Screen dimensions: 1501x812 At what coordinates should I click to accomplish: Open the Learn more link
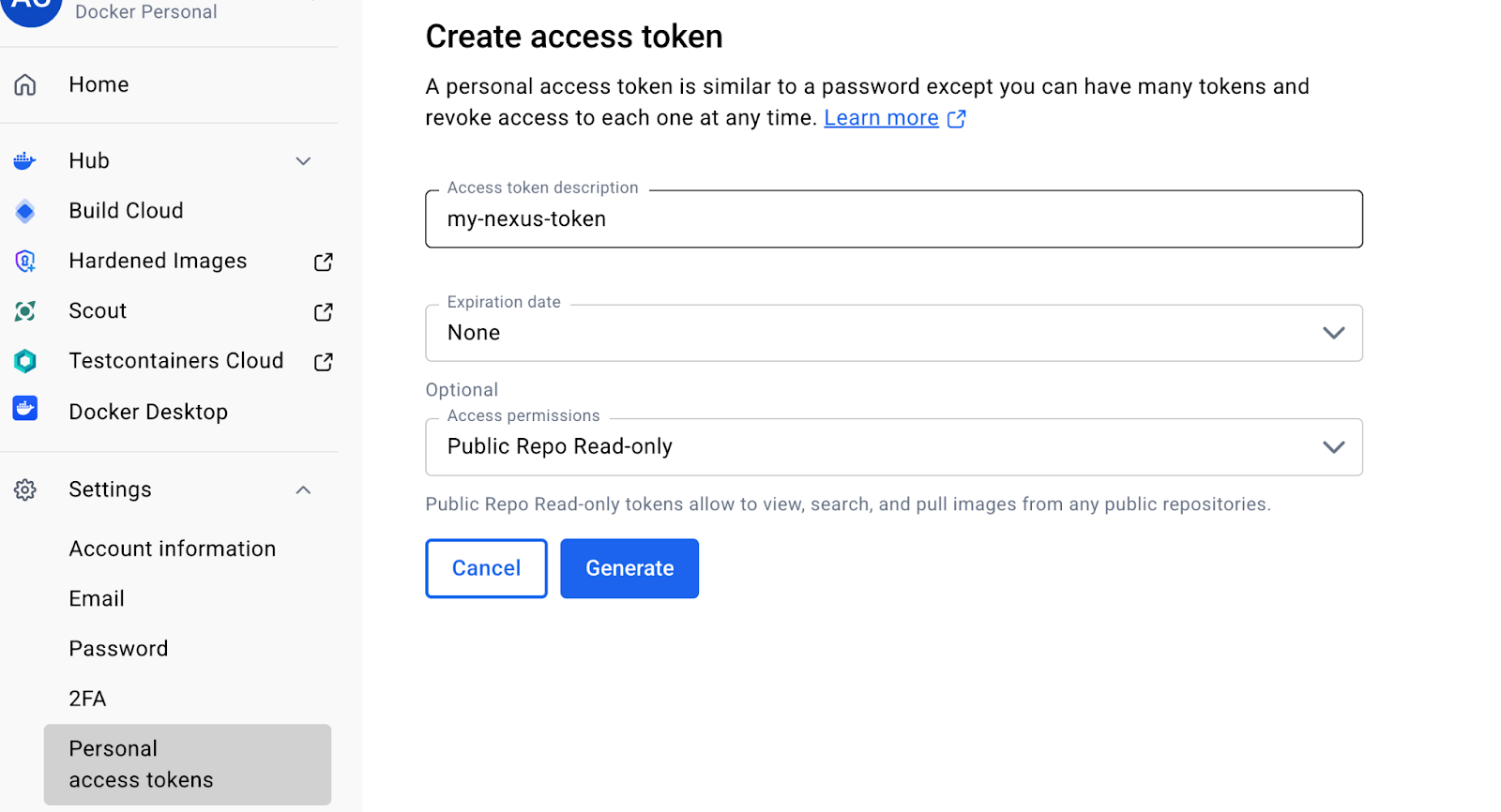pos(881,117)
